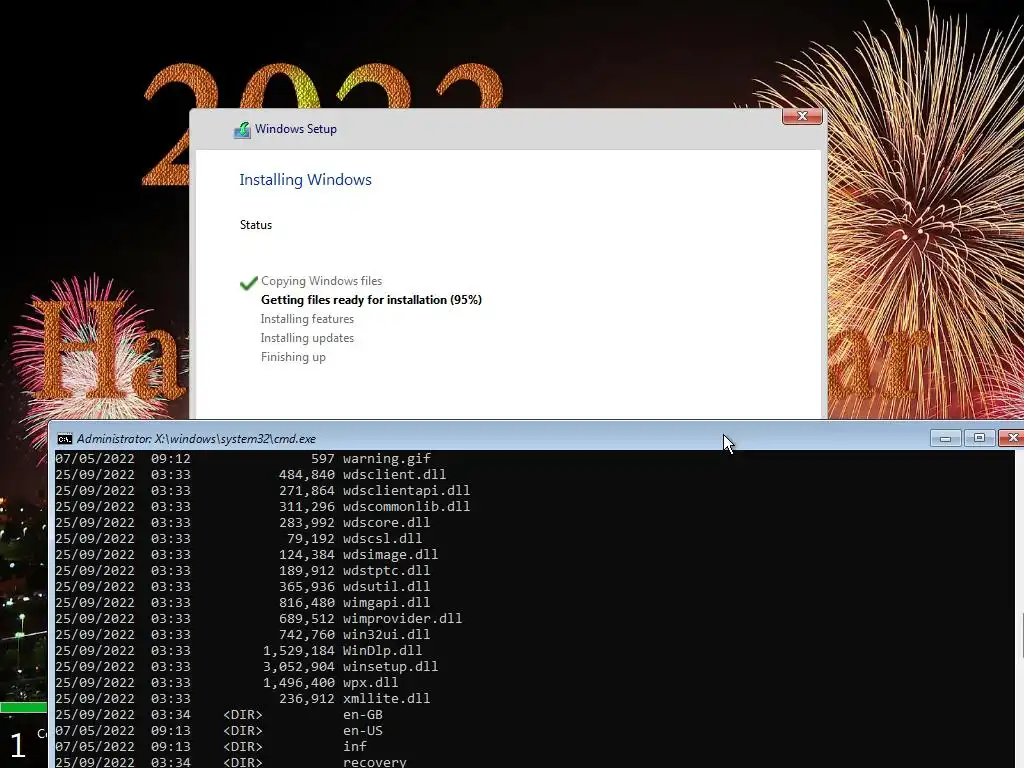Close the Windows Setup dialog
The width and height of the screenshot is (1024, 768).
click(802, 116)
